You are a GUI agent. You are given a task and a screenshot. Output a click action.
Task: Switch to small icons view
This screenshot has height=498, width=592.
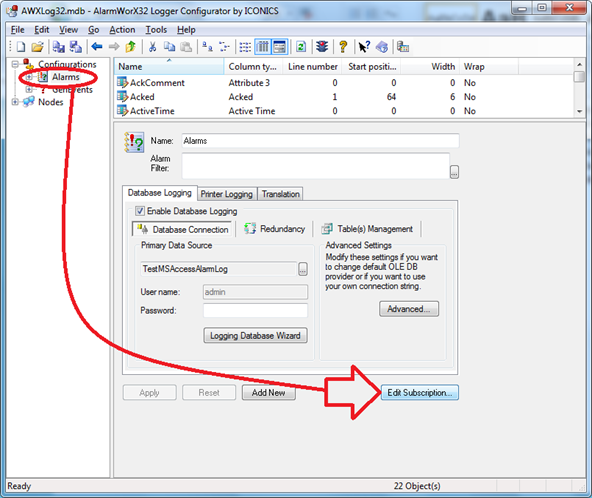(x=224, y=47)
